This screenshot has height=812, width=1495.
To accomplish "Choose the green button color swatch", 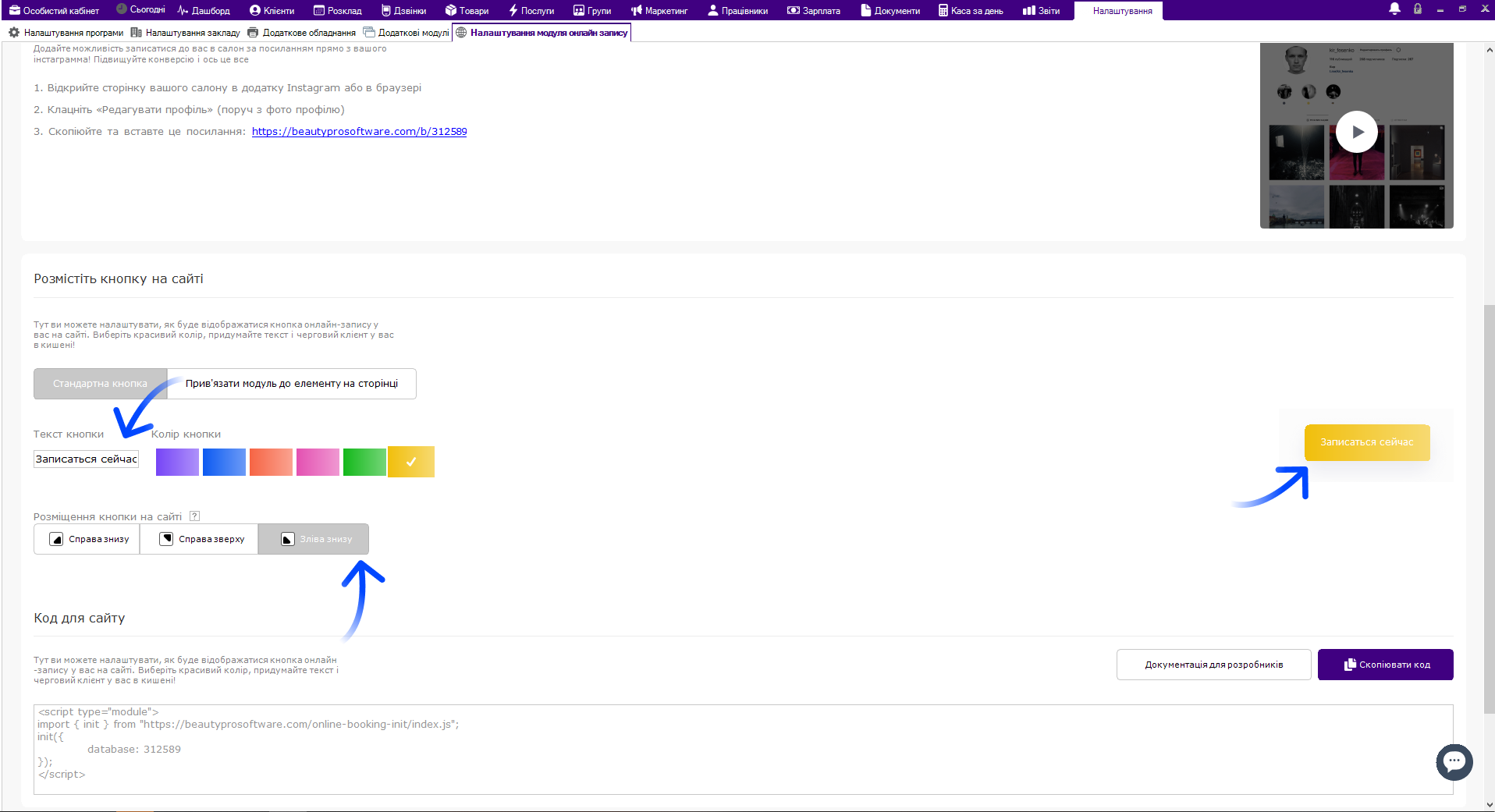I will pyautogui.click(x=364, y=462).
